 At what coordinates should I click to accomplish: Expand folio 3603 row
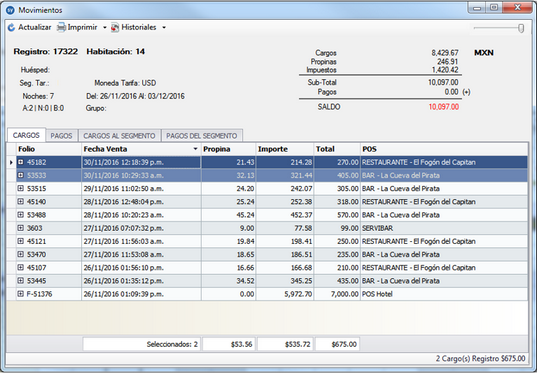tap(21, 228)
